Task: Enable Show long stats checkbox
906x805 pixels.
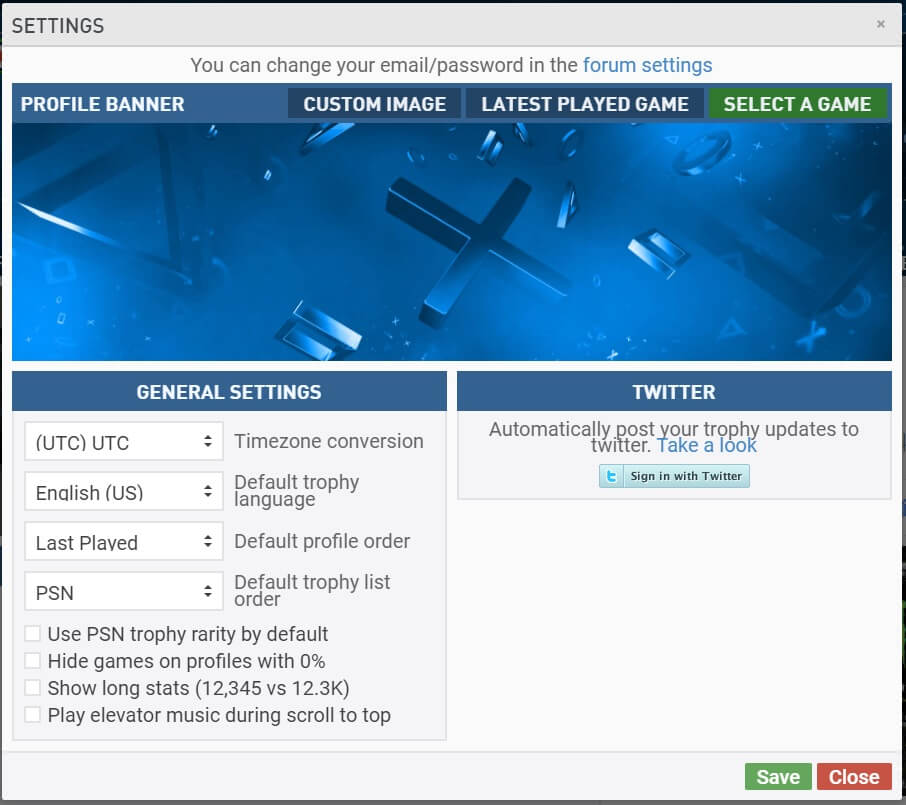Action: 32,688
